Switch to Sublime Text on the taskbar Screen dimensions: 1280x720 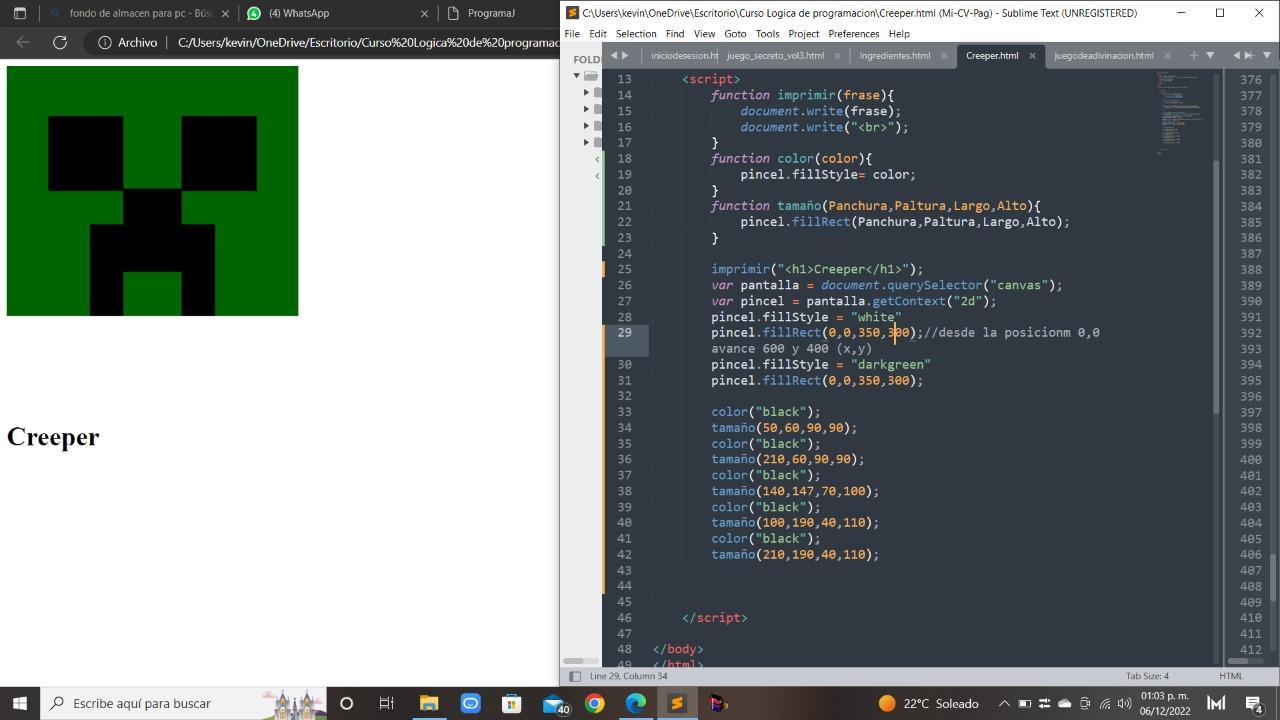[677, 703]
